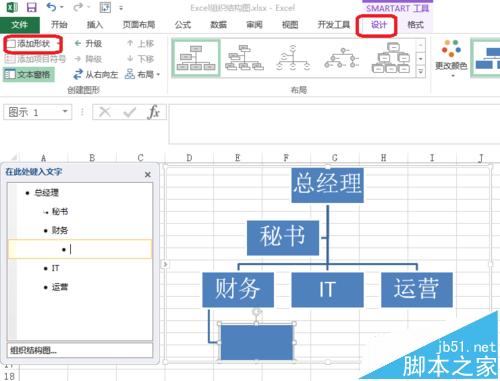Viewport: 500px width, 381px height.
Task: Switch to the 开始 ribbon tab
Action: [x=59, y=25]
